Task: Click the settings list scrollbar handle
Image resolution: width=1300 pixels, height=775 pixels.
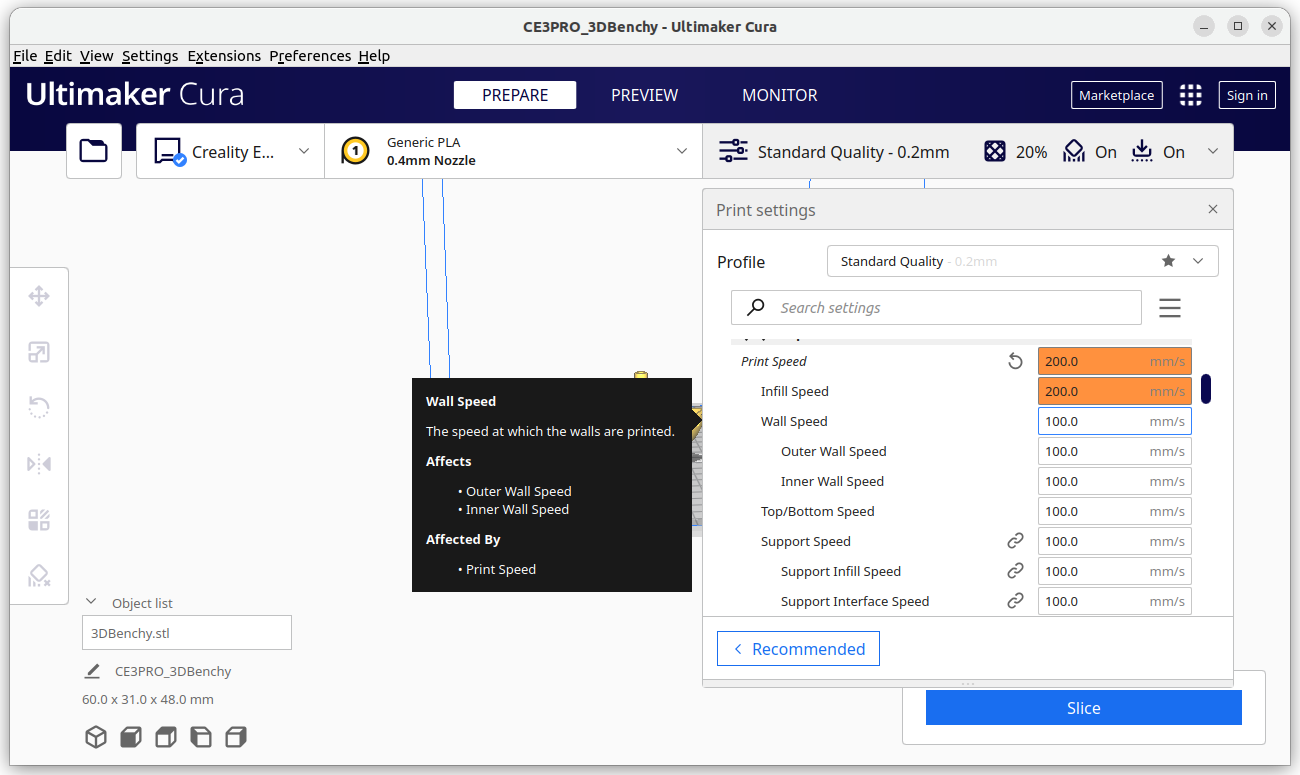Action: click(1206, 389)
